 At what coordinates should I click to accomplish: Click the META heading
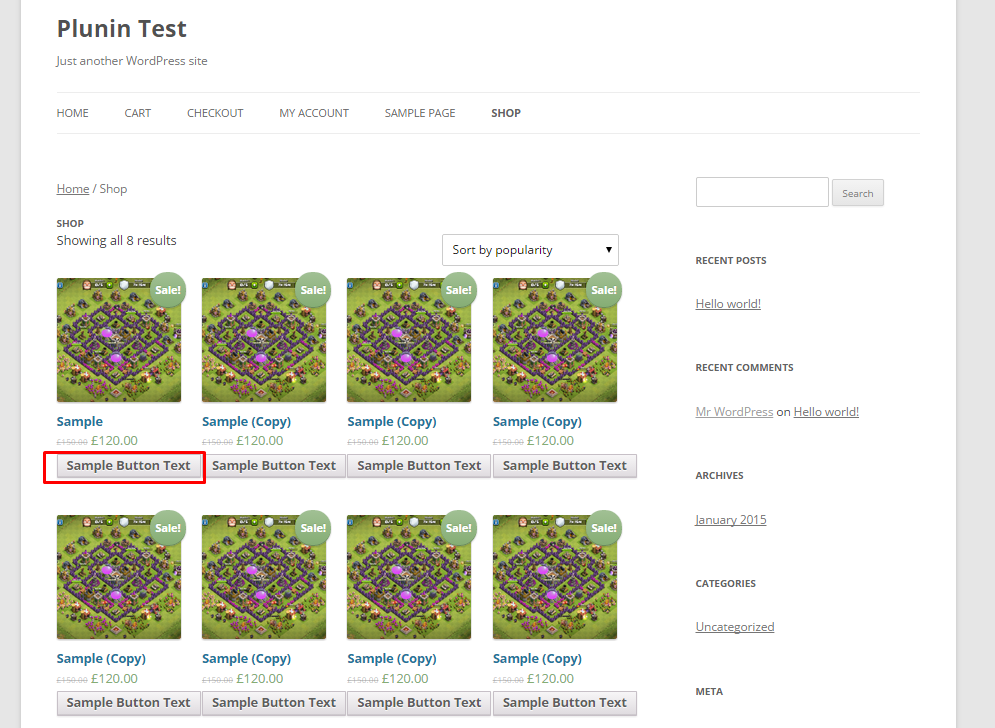(x=709, y=691)
